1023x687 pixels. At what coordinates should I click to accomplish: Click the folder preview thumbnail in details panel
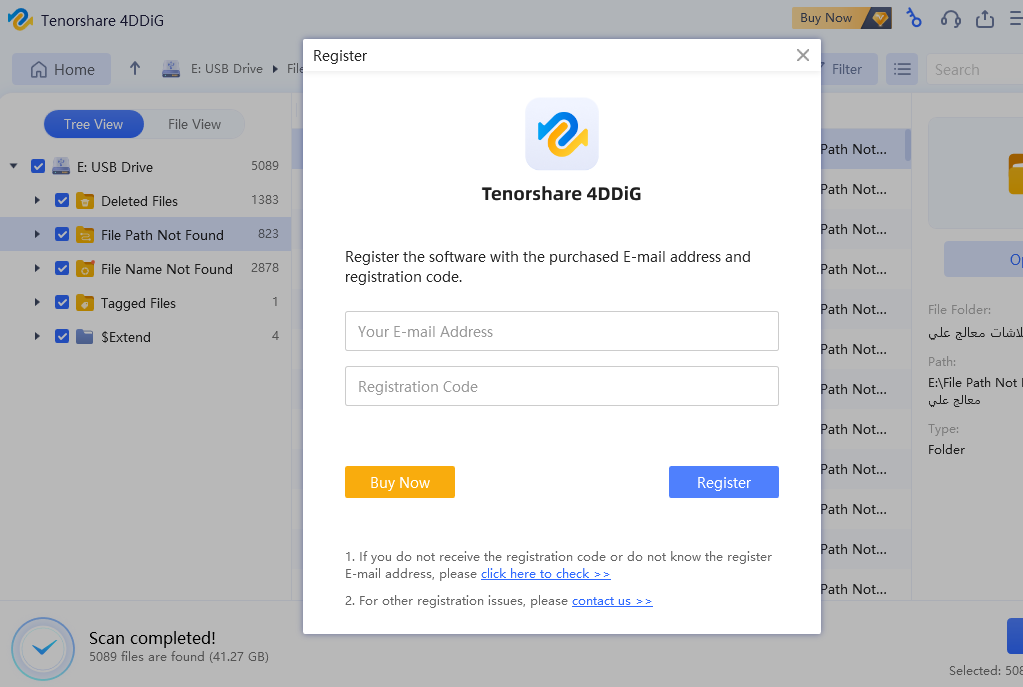tap(975, 173)
